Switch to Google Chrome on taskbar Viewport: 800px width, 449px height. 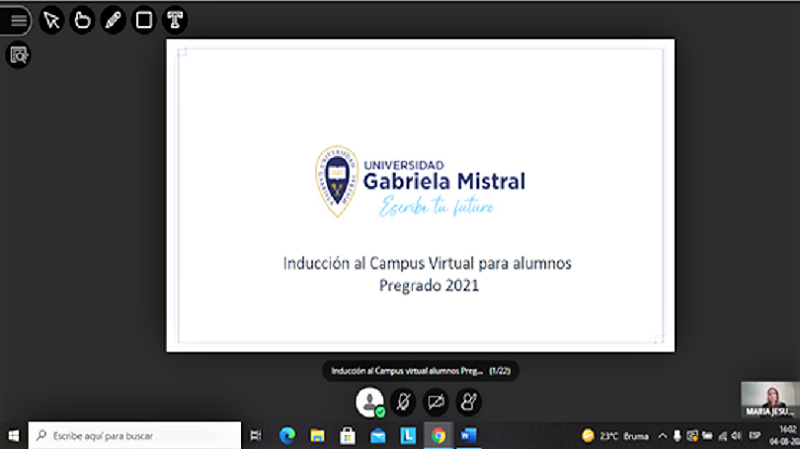click(438, 436)
